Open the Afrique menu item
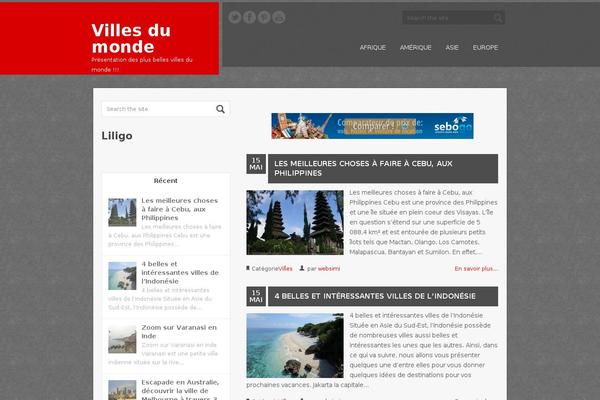 [373, 47]
